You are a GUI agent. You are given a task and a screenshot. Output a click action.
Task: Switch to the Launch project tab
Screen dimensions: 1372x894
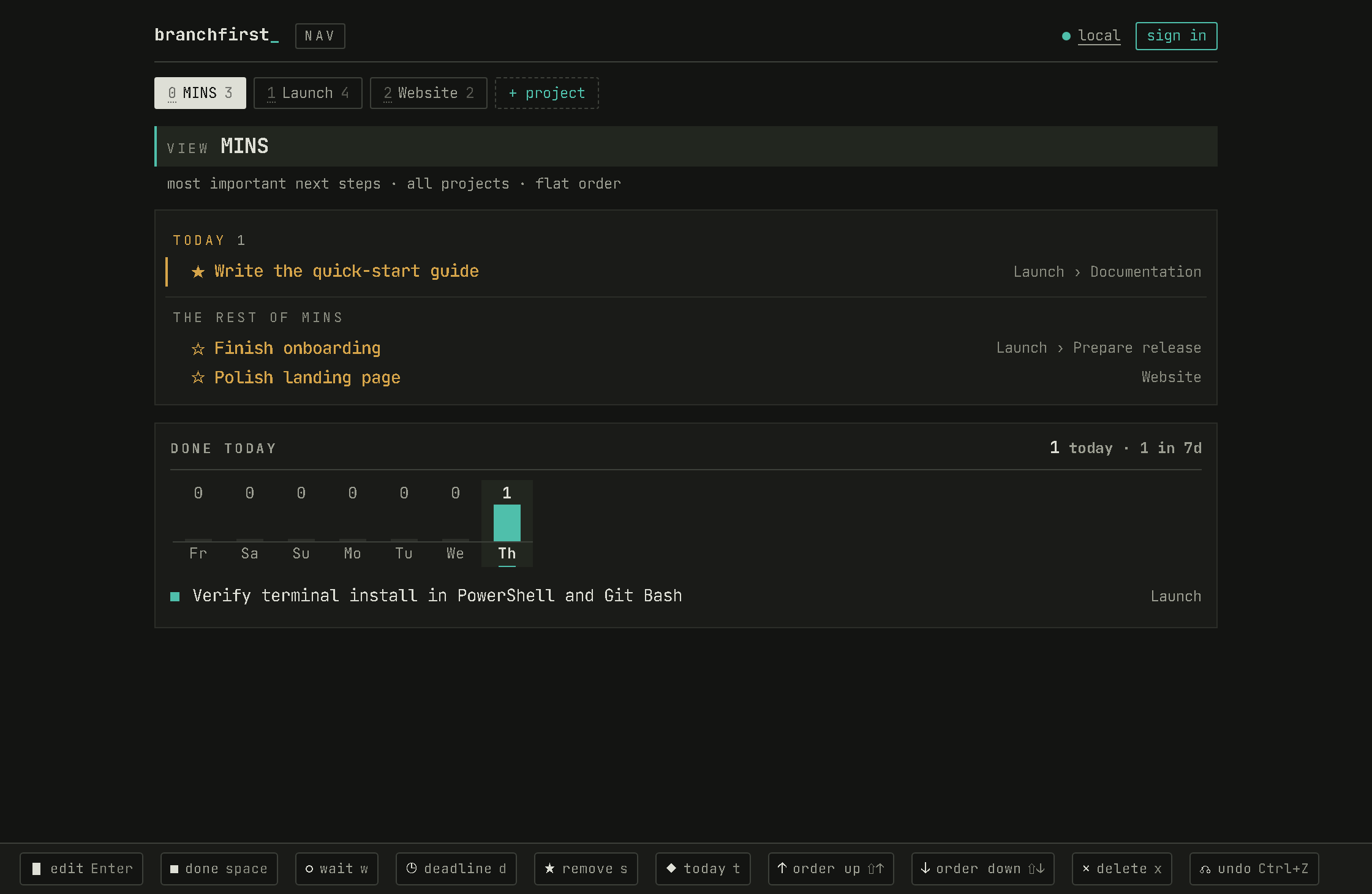pyautogui.click(x=308, y=93)
